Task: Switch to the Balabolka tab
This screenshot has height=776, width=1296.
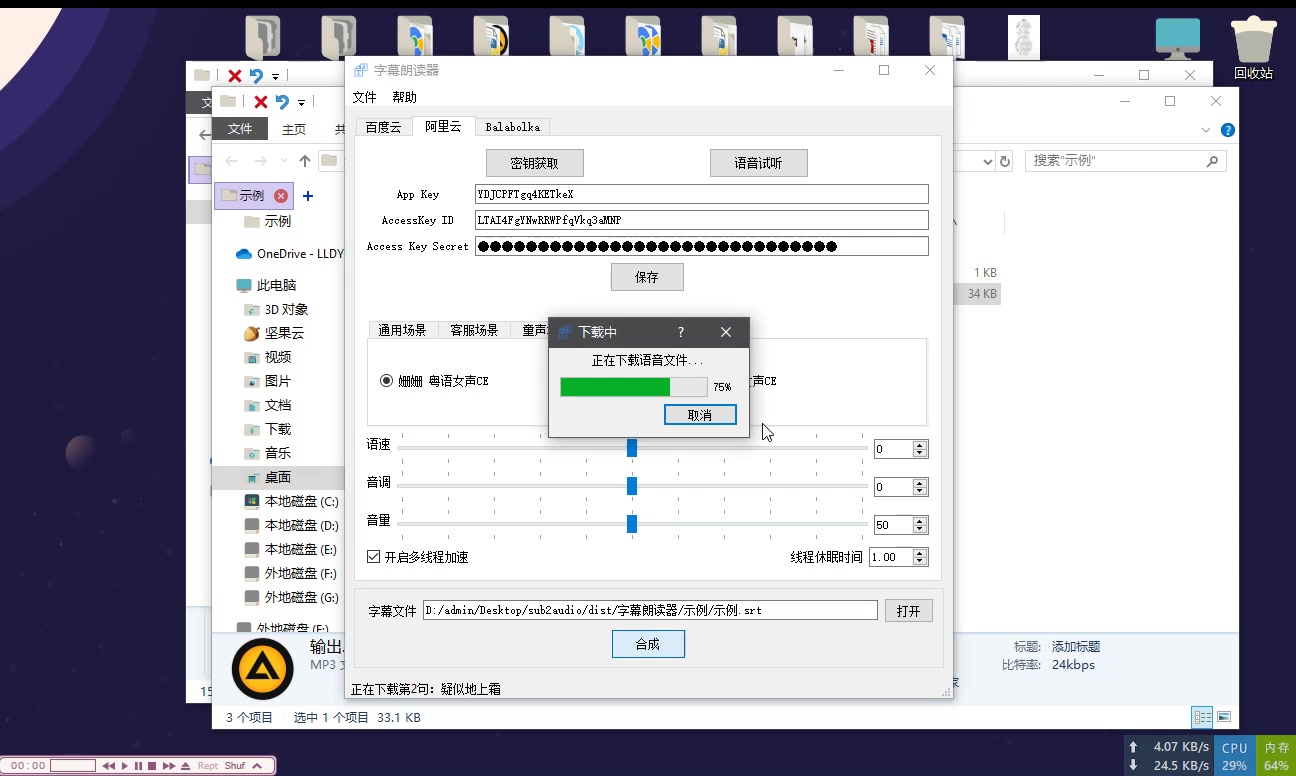Action: [512, 127]
